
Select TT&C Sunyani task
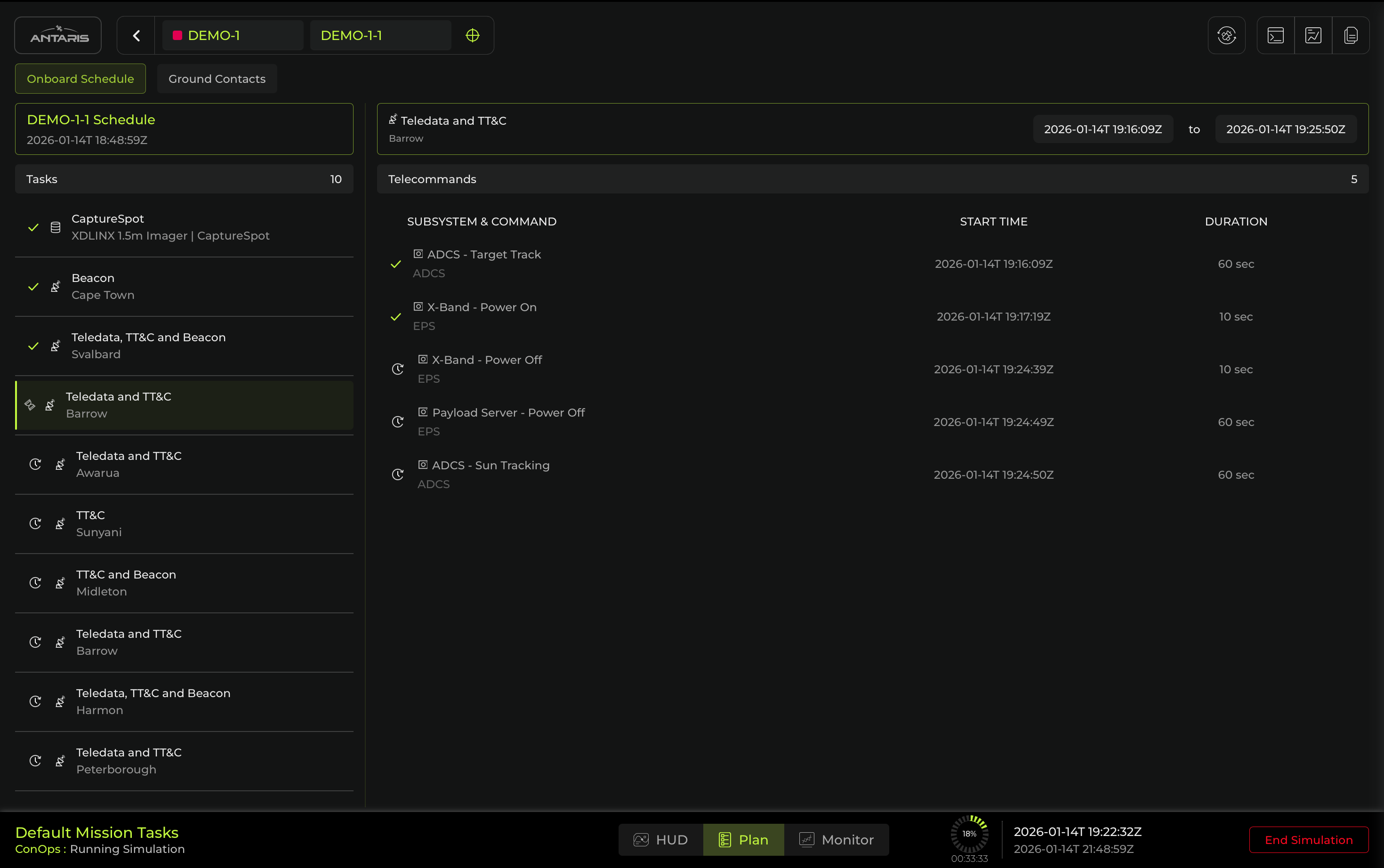click(184, 523)
